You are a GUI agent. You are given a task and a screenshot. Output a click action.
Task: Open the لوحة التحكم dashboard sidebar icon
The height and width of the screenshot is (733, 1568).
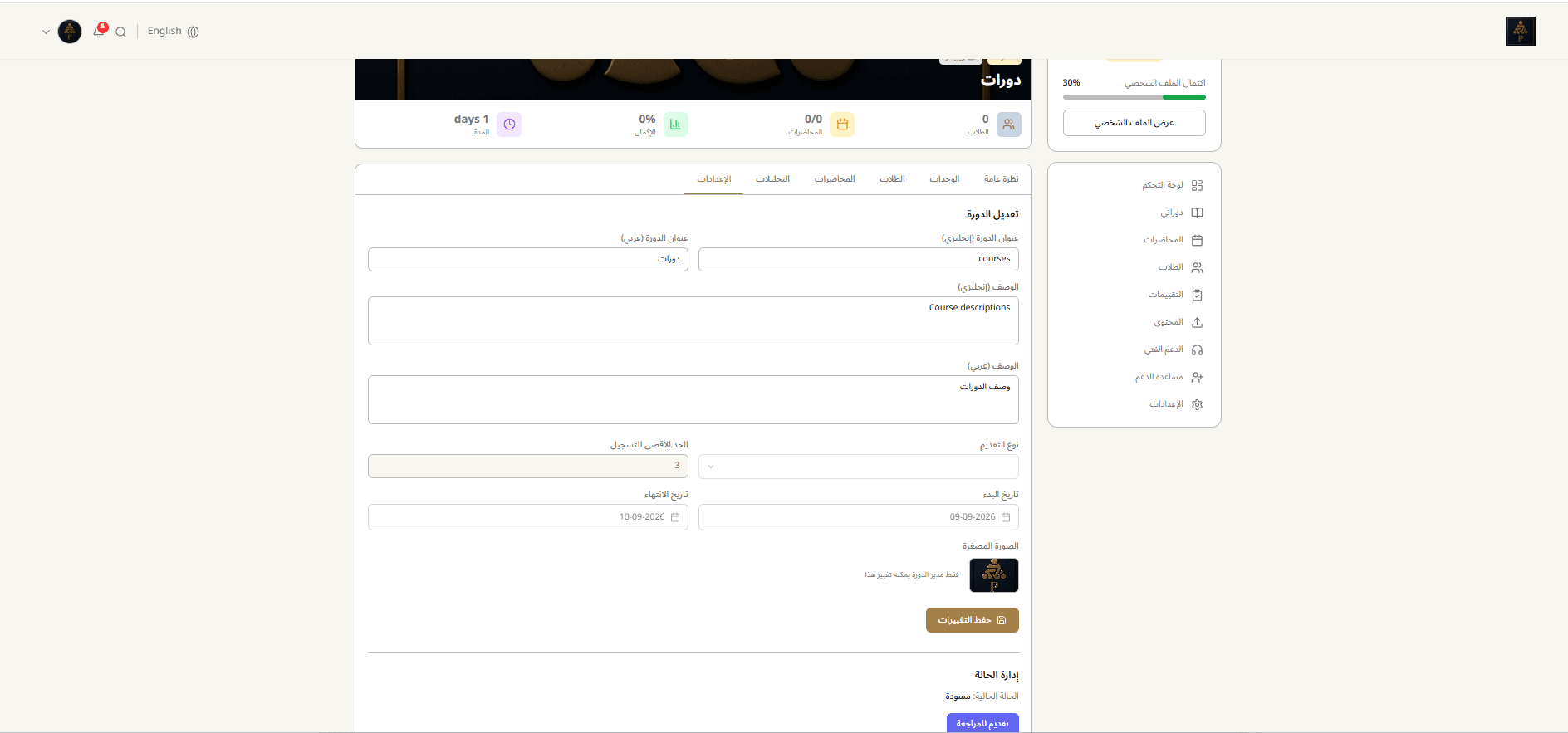1197,185
